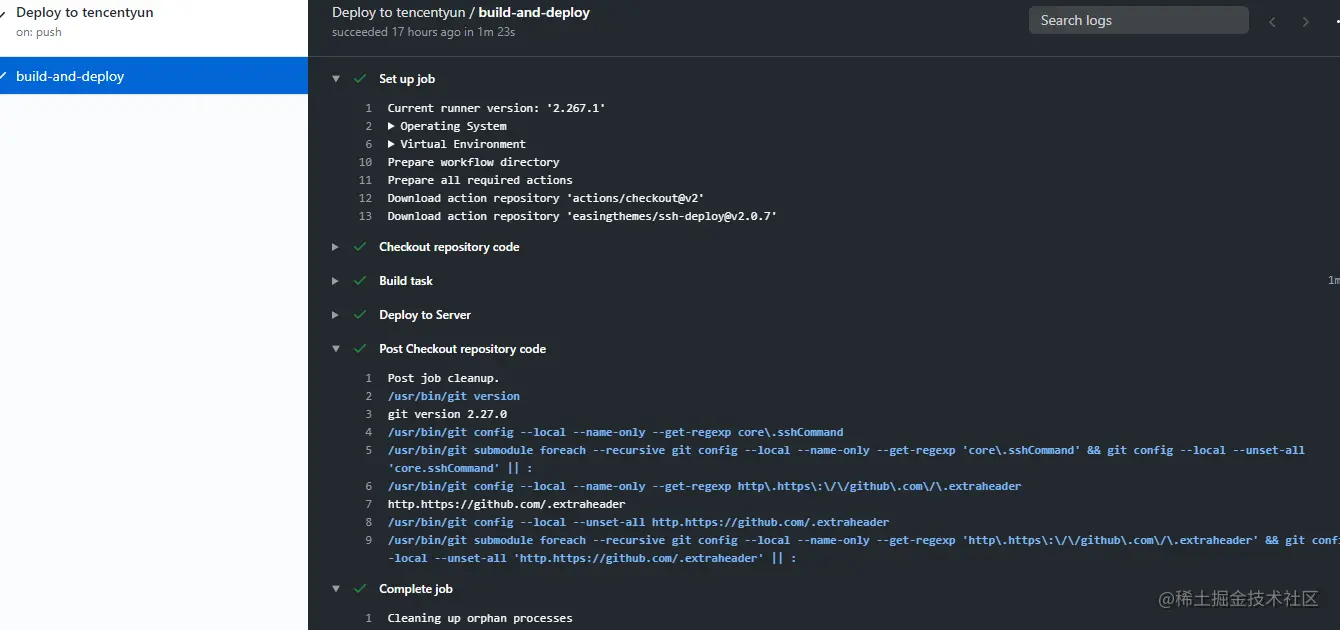Click checkmark beside Complete job
The width and height of the screenshot is (1340, 630).
(360, 589)
